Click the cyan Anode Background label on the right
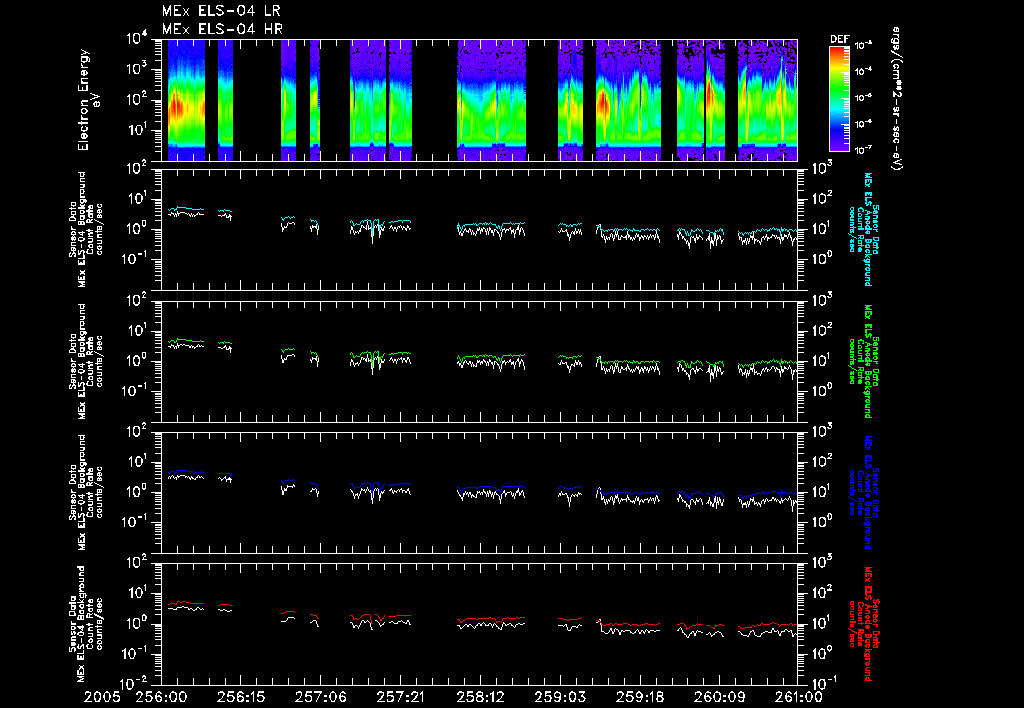1024x708 pixels. (x=863, y=229)
